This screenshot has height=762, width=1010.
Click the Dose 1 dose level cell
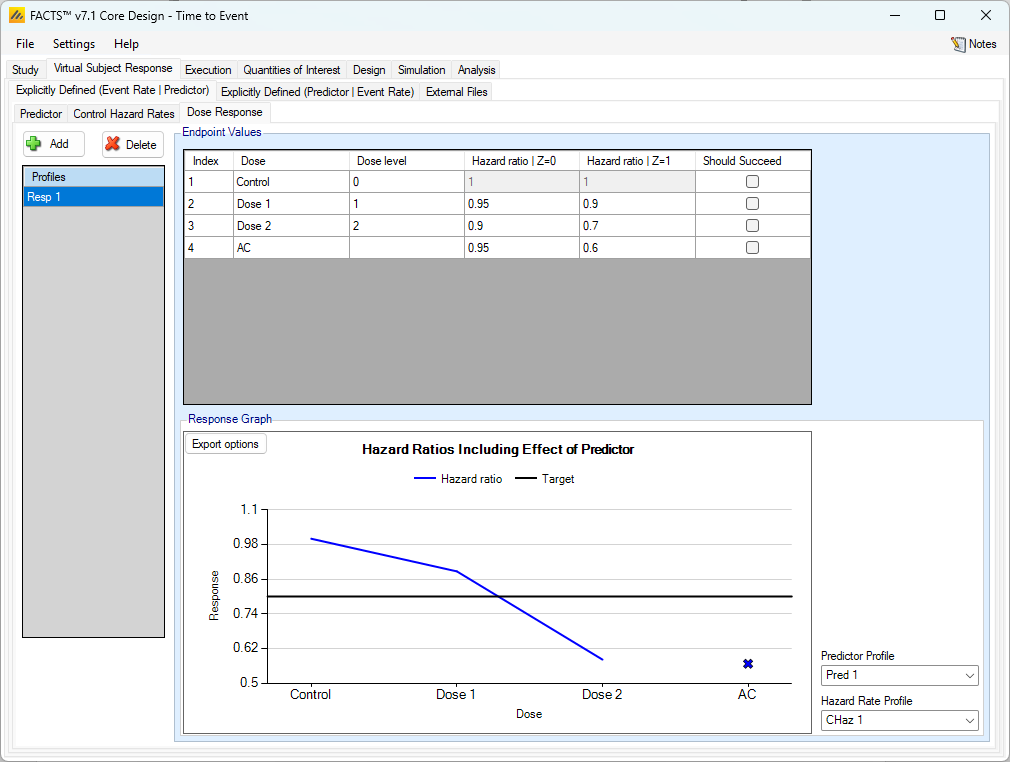click(405, 204)
